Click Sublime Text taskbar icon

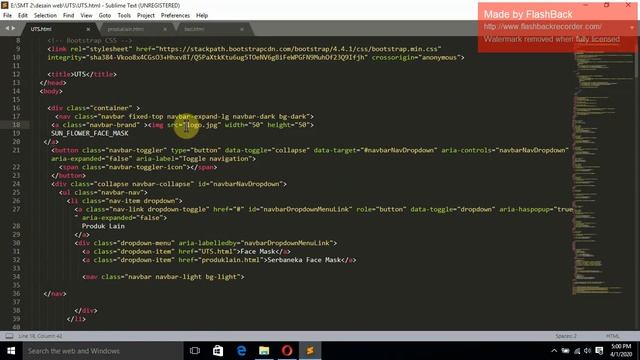[310, 351]
